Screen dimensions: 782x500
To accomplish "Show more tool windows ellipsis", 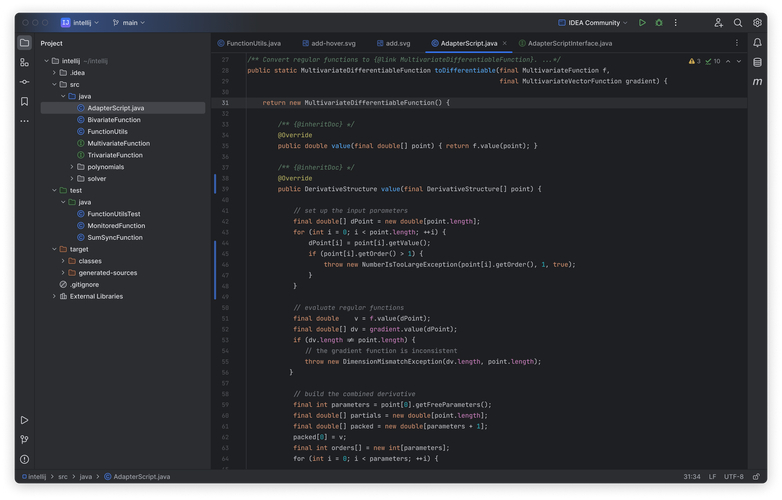I will click(x=24, y=121).
